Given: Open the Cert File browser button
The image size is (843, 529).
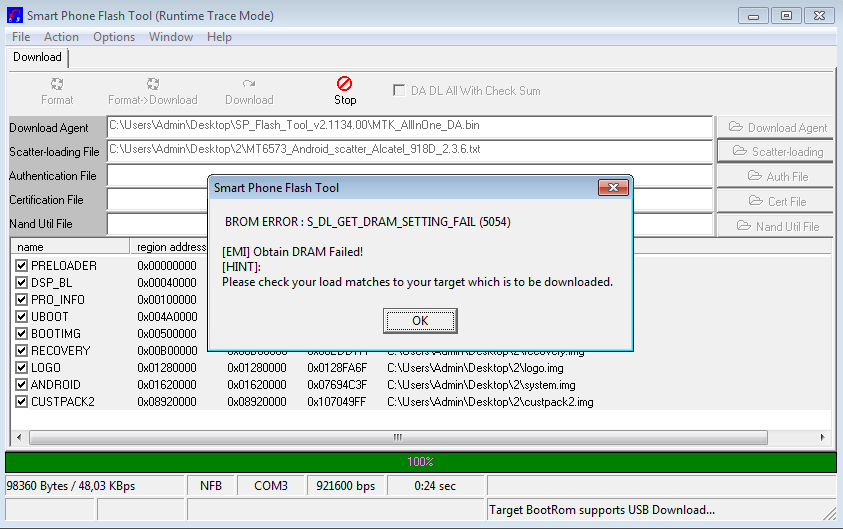Looking at the screenshot, I should click(x=776, y=201).
